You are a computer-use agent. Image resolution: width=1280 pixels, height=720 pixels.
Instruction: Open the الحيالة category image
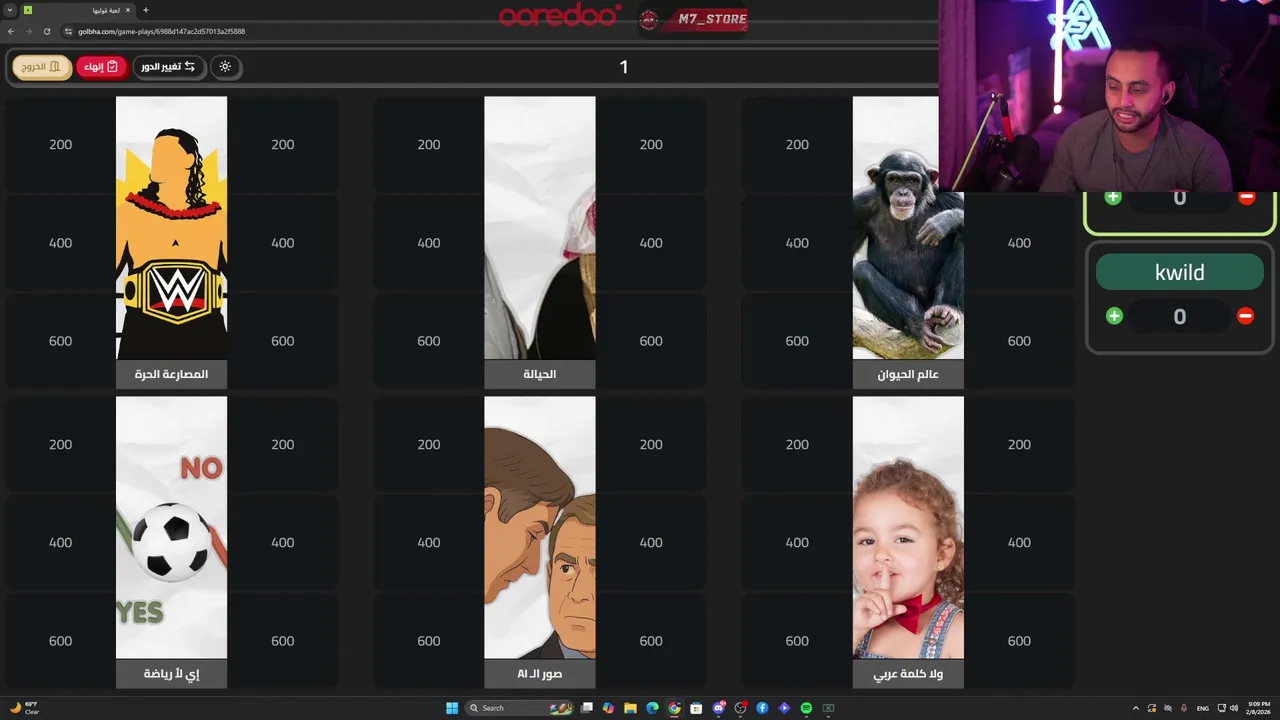point(540,228)
